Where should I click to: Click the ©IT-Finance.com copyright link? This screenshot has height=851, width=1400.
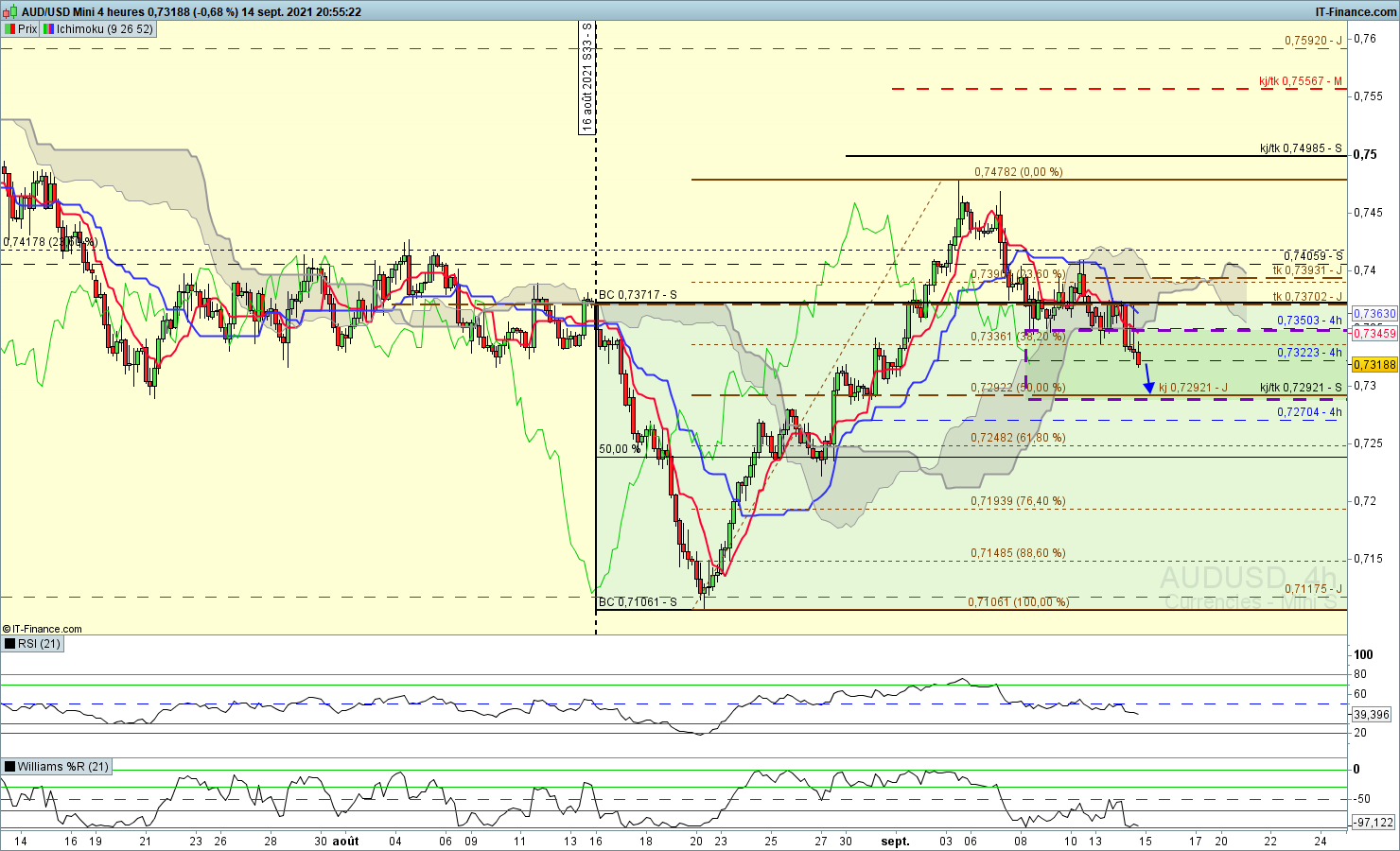43,629
